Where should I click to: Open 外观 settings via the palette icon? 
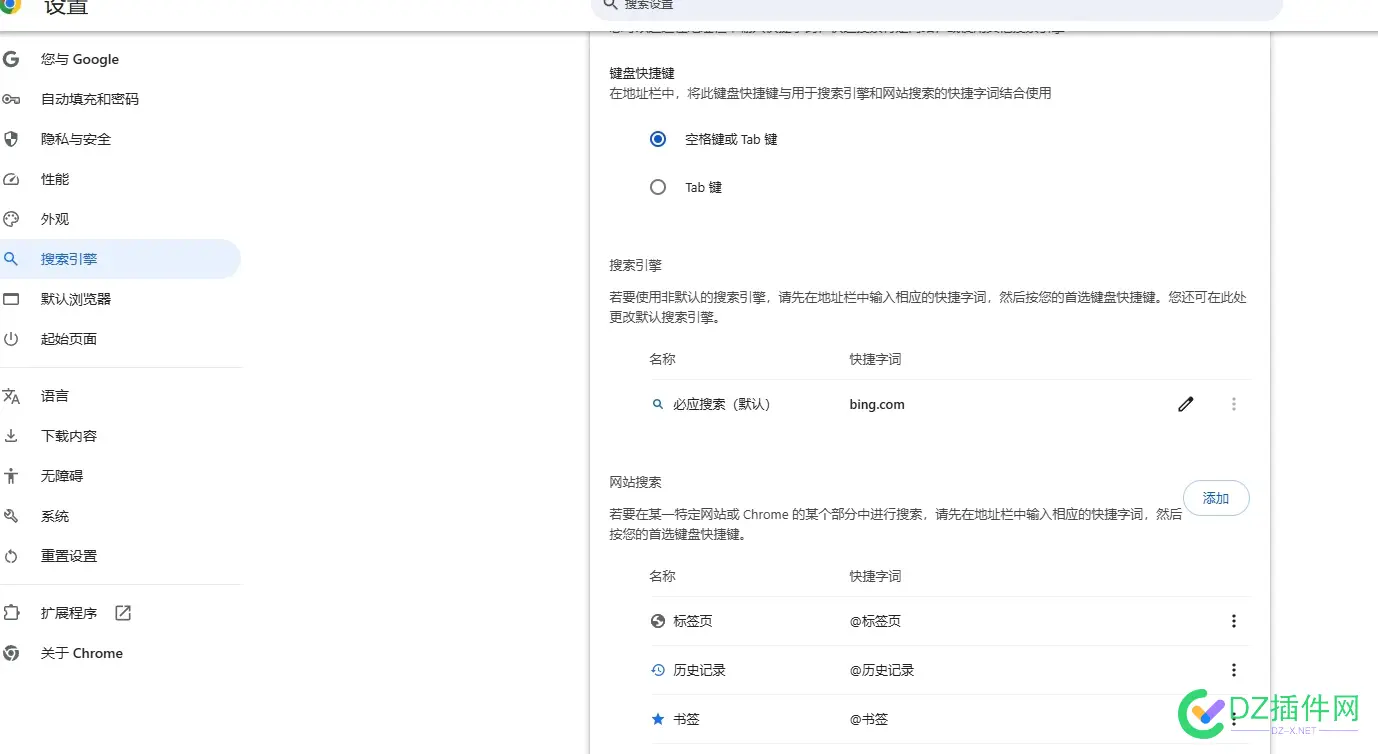coord(11,219)
